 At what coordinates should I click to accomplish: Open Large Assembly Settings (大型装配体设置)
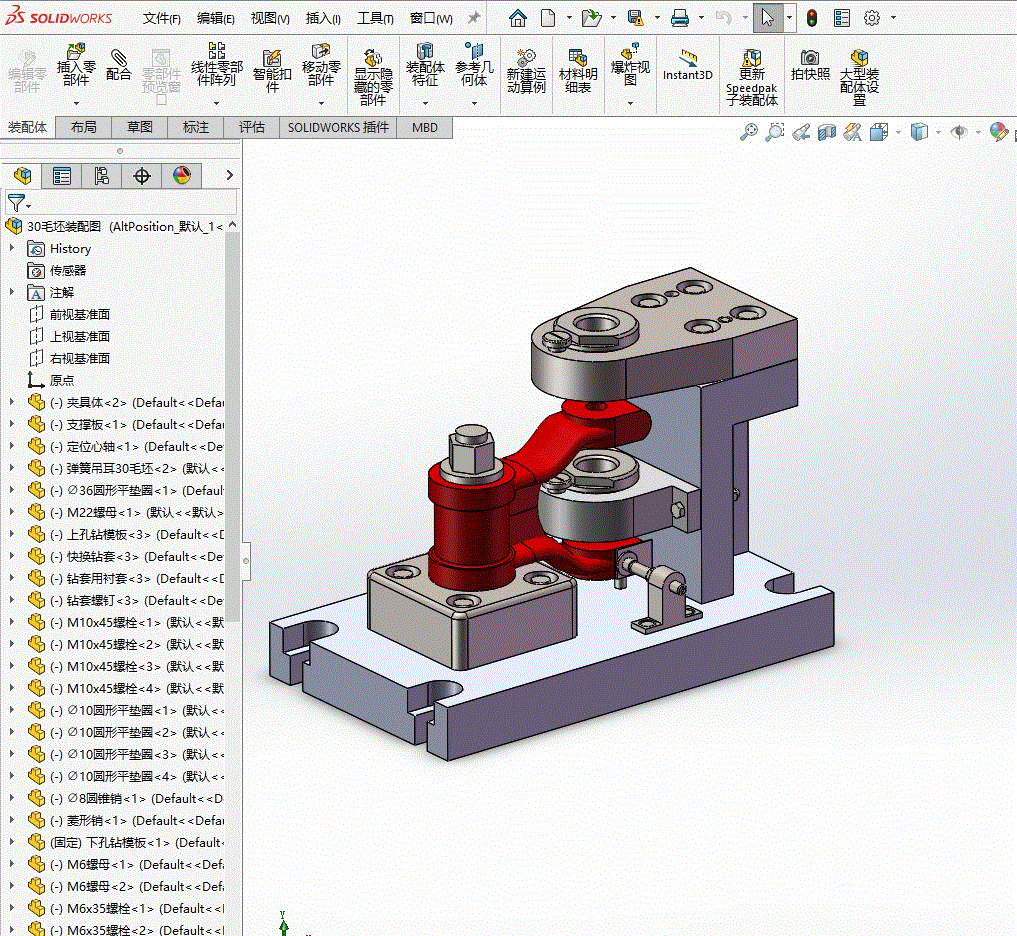tap(859, 78)
